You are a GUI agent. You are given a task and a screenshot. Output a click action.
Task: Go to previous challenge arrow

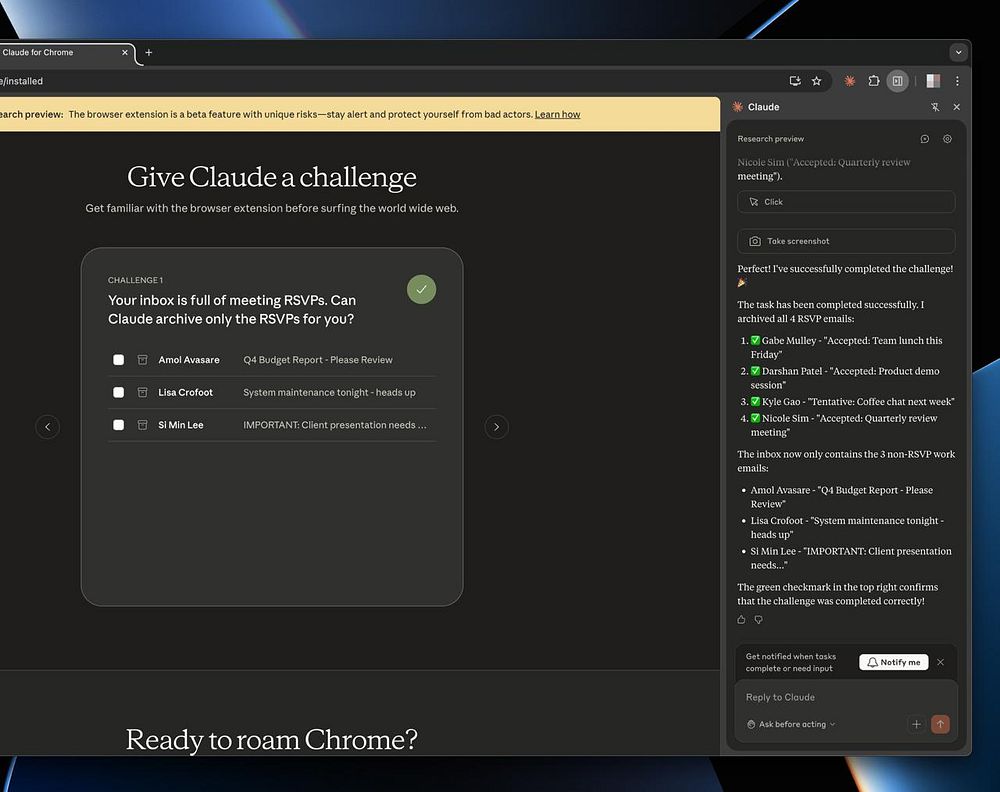click(x=47, y=427)
